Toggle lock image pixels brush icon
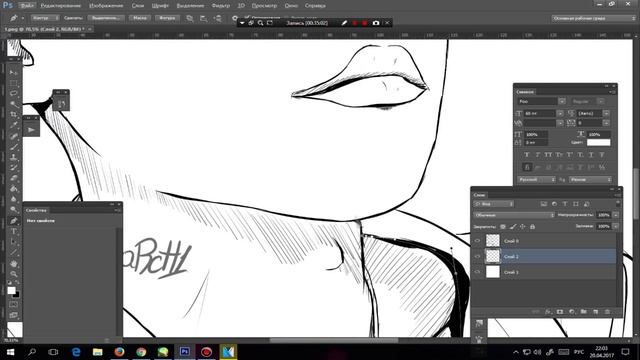The width and height of the screenshot is (640, 360). click(x=513, y=227)
